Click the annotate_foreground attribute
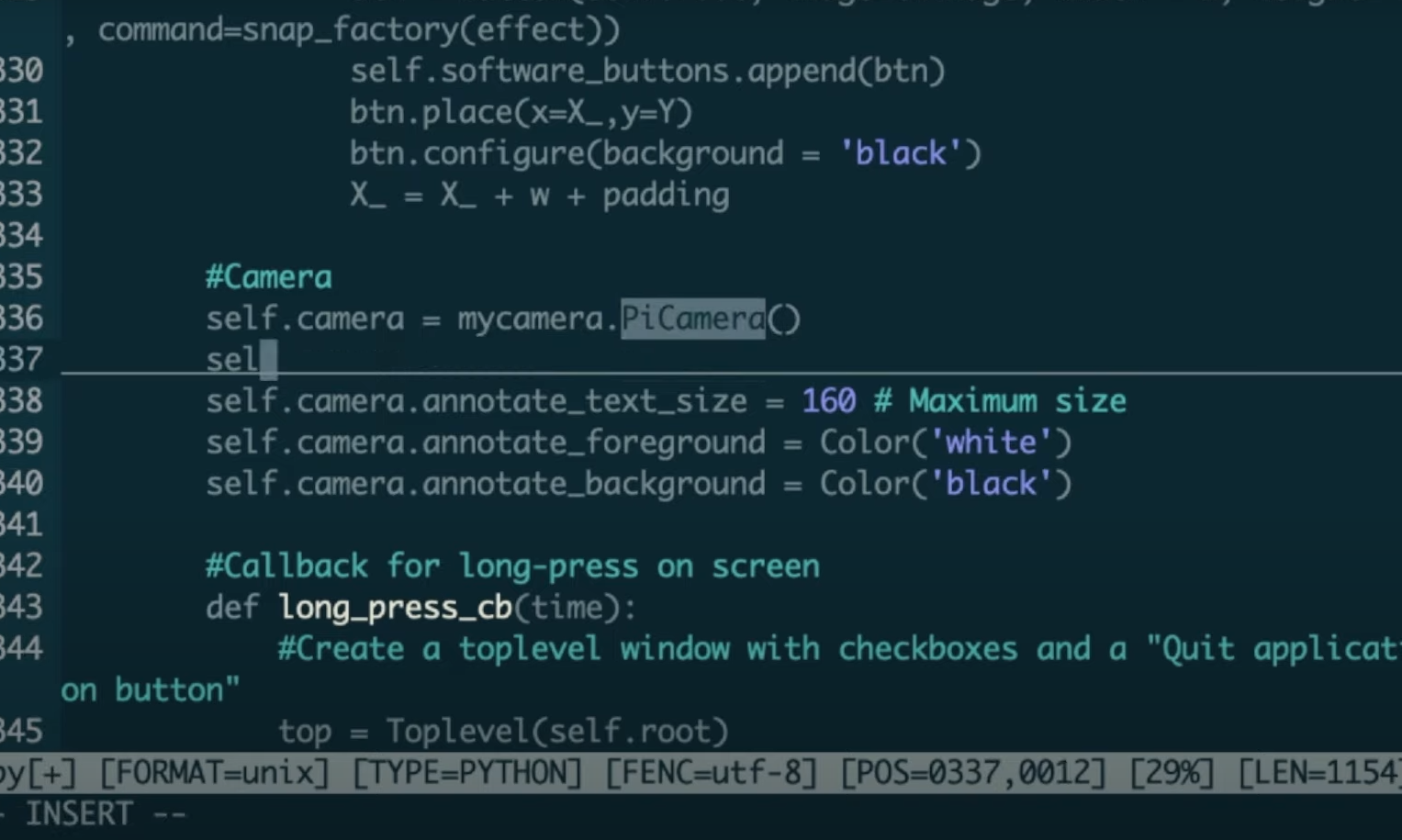The height and width of the screenshot is (840, 1402). [593, 442]
